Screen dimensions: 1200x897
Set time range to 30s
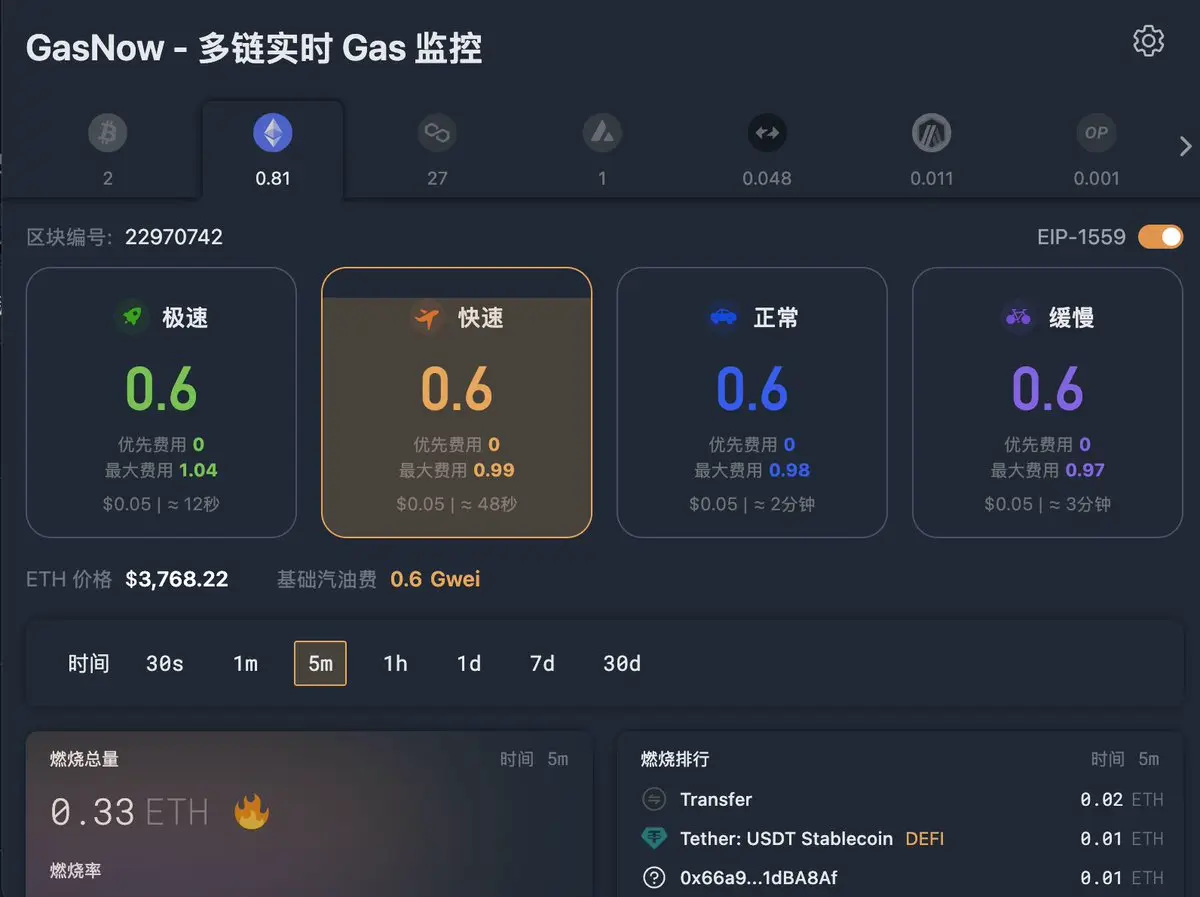165,663
